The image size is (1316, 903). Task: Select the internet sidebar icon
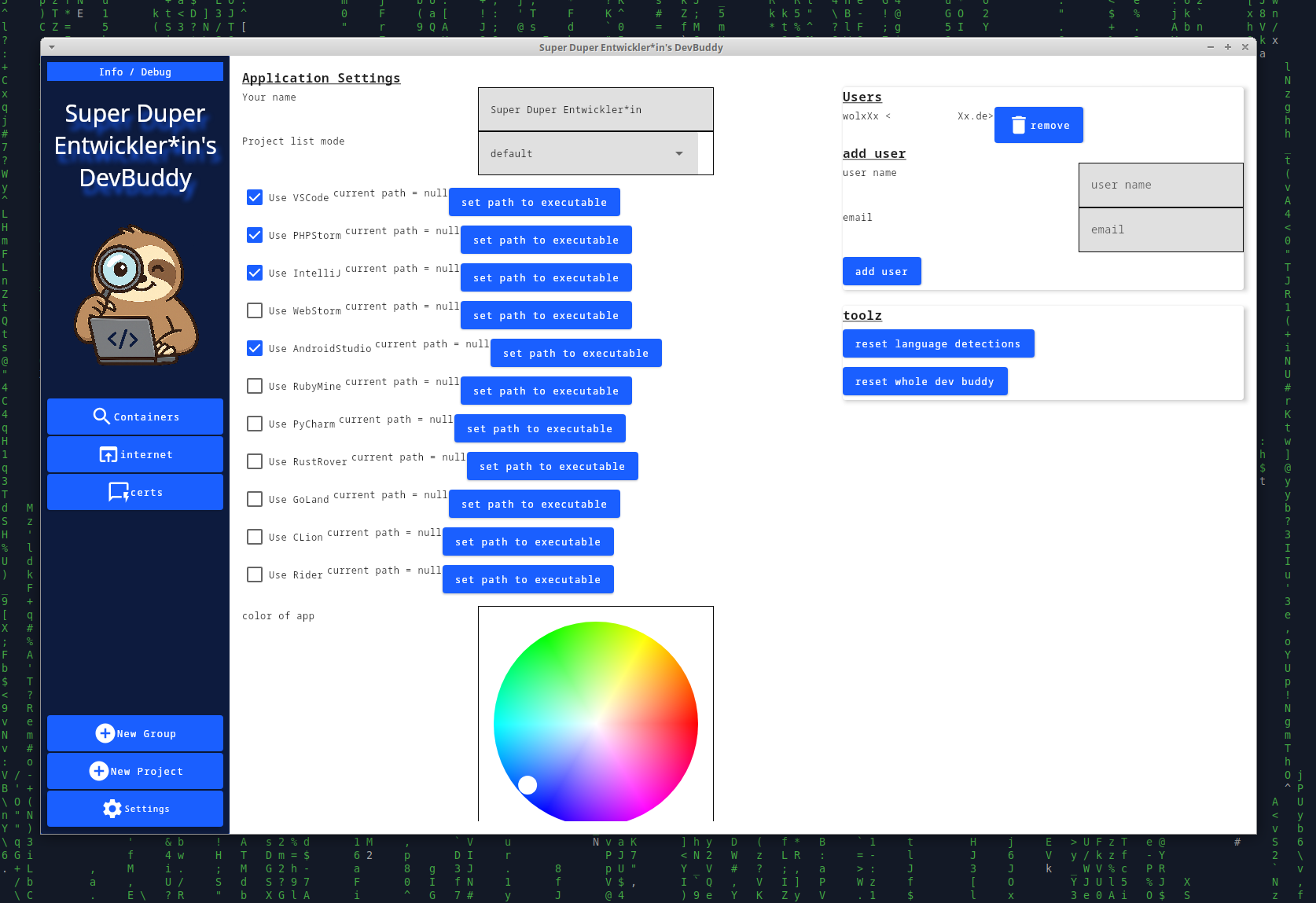tap(134, 454)
